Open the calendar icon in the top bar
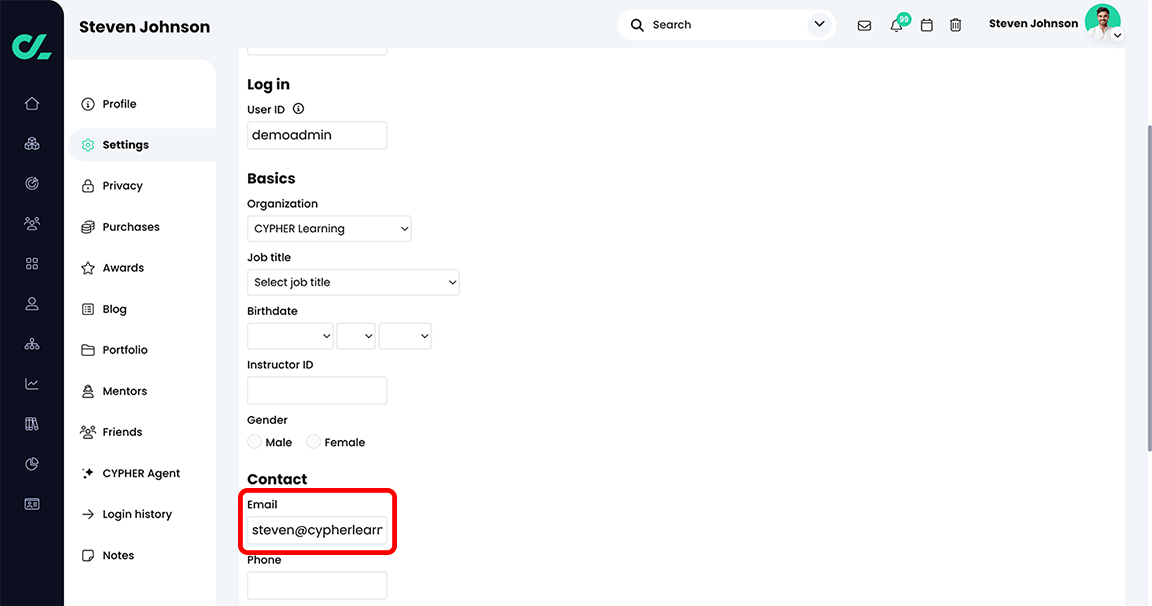The width and height of the screenshot is (1152, 606). [x=926, y=24]
